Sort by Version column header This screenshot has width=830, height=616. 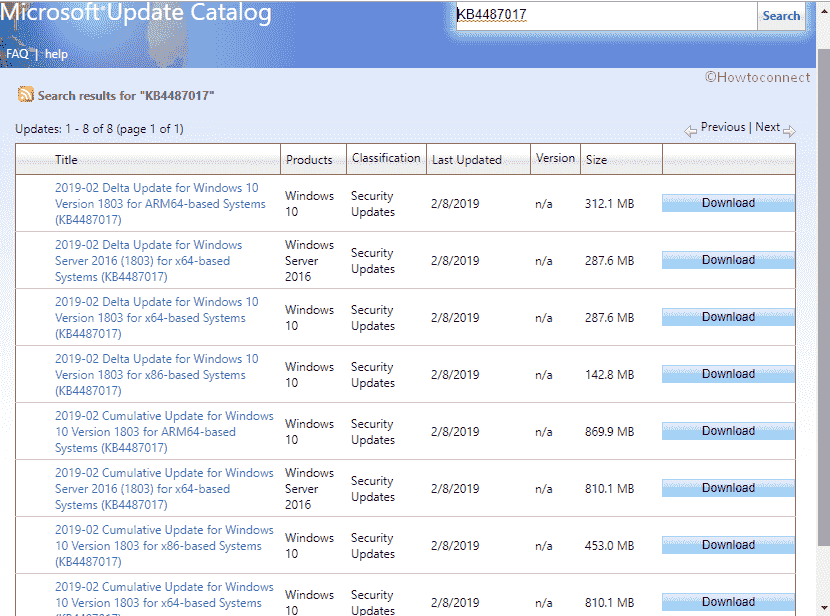click(555, 158)
